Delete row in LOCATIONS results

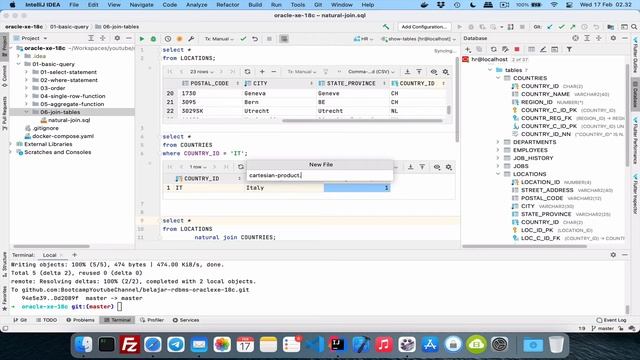click(x=273, y=71)
